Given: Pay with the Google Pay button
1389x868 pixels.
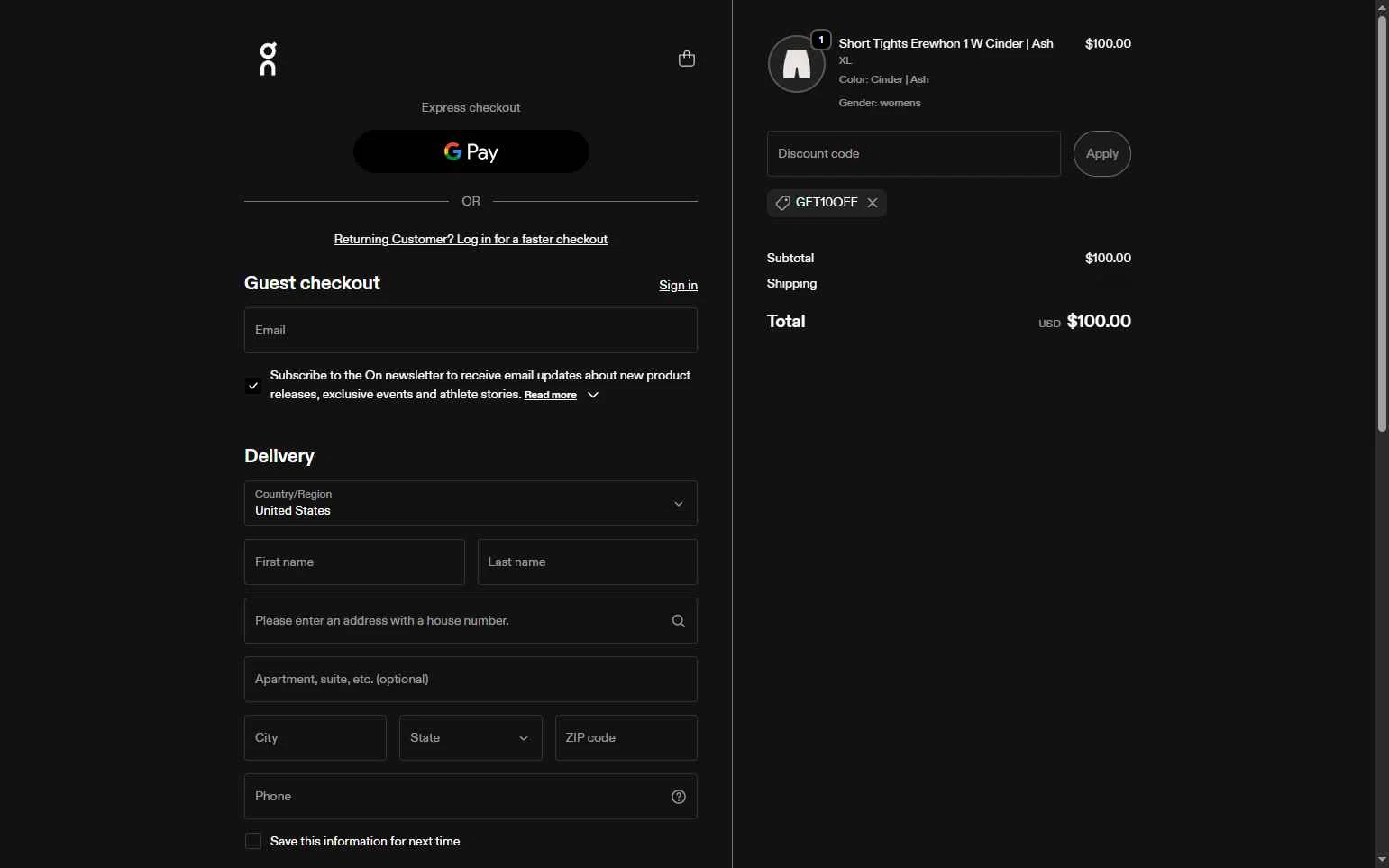Looking at the screenshot, I should (471, 151).
